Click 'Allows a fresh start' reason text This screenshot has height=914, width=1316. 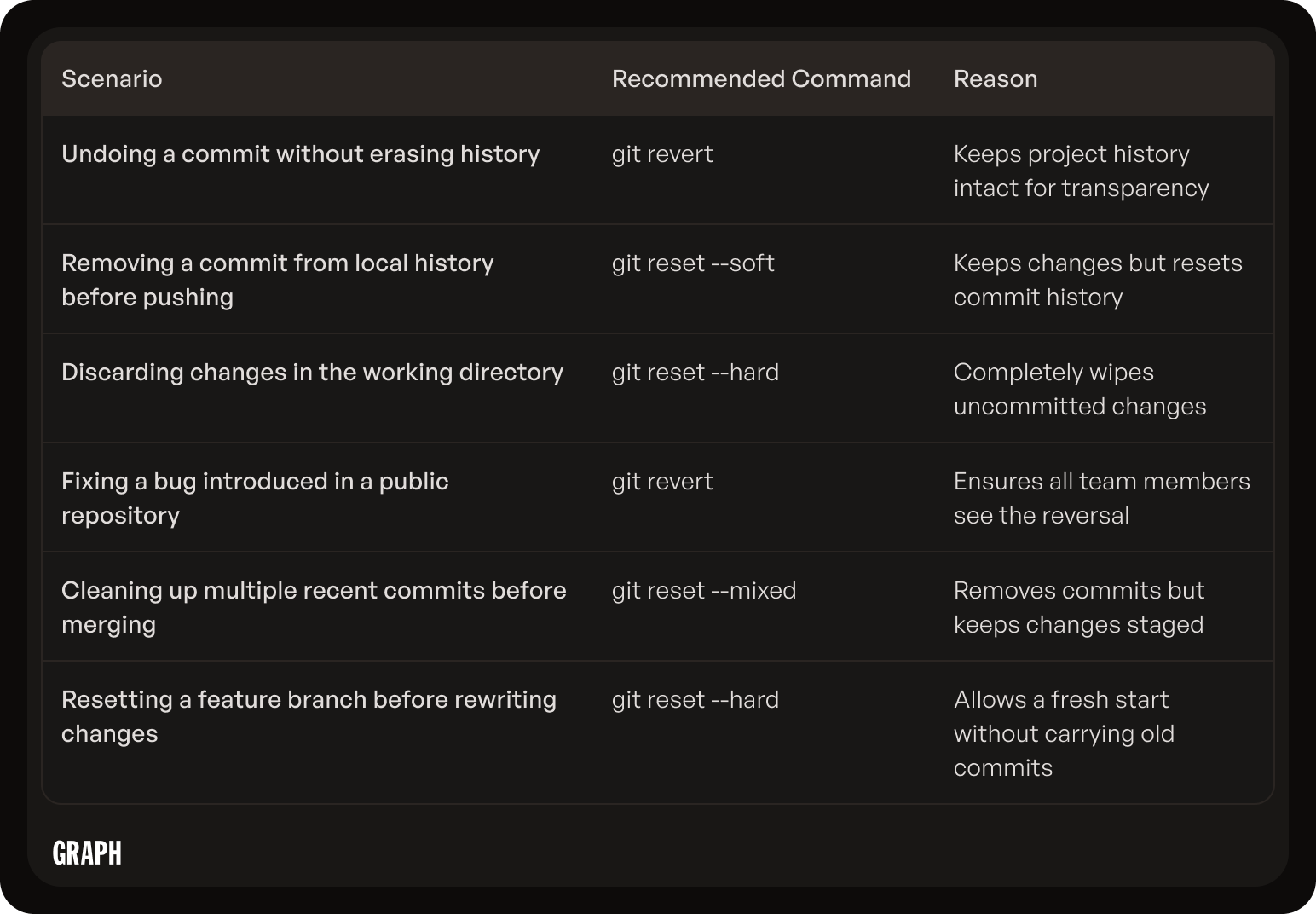(1061, 700)
